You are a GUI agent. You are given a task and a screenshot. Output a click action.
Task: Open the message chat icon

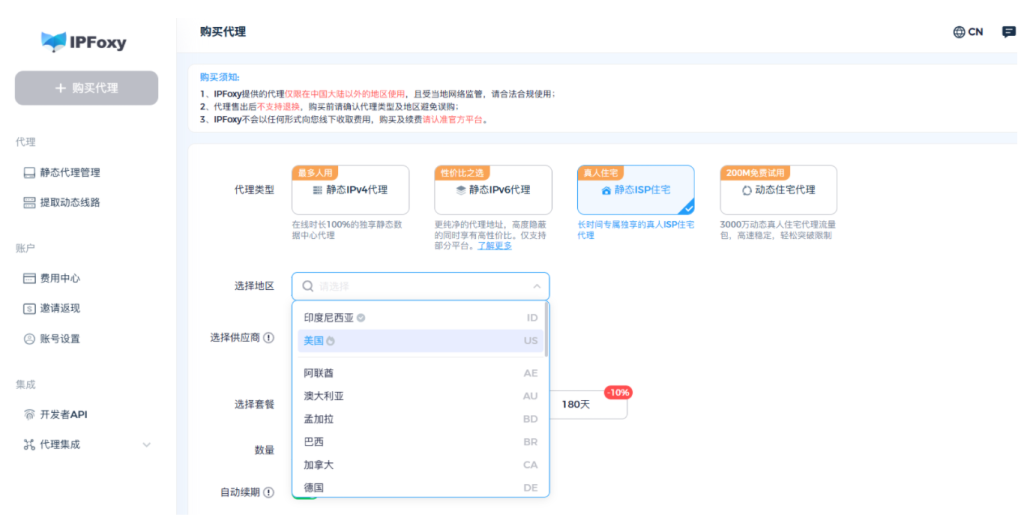(x=1009, y=32)
